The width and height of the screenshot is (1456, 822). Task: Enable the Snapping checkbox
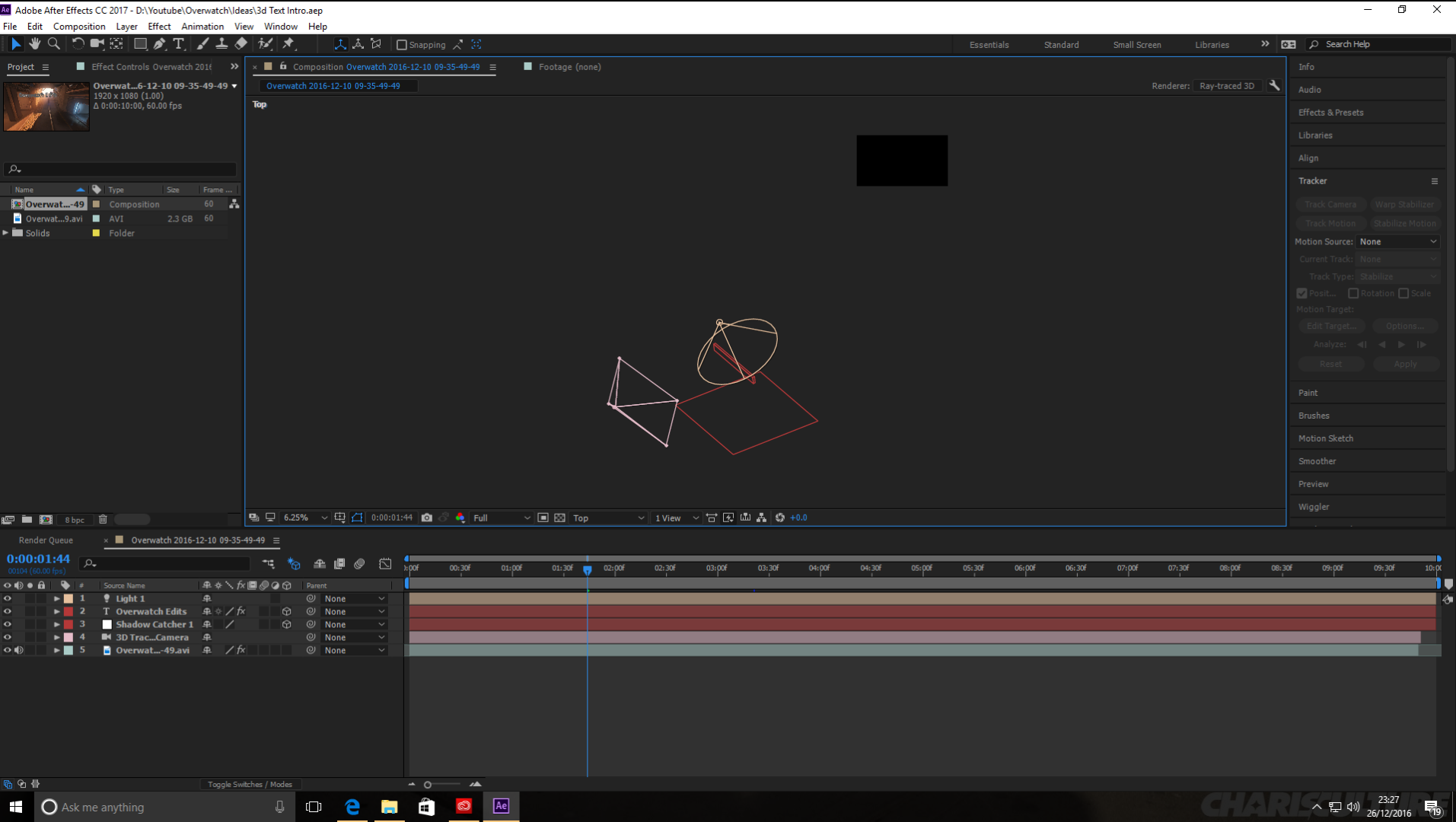(402, 45)
